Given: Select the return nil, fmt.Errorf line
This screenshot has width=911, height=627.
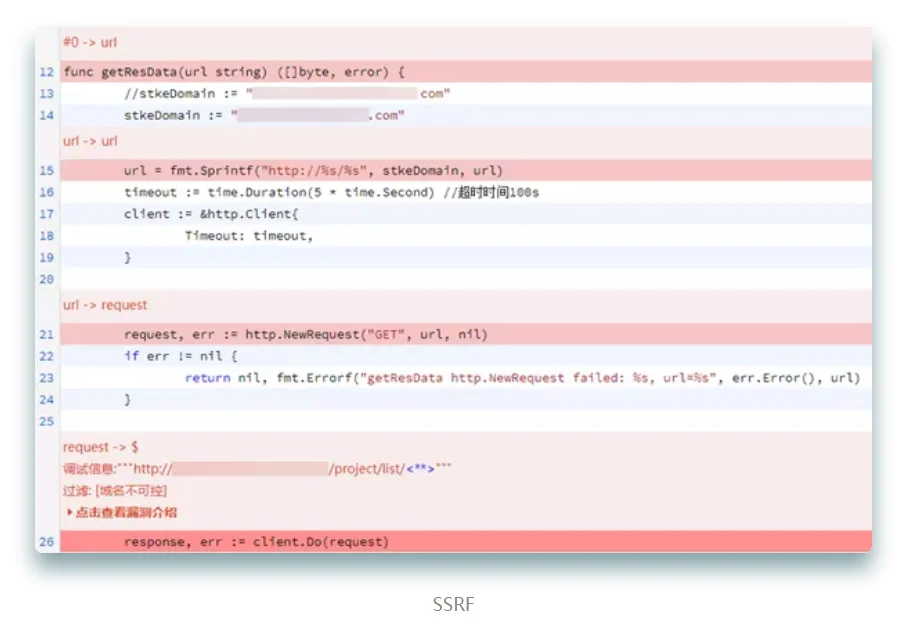Looking at the screenshot, I should pyautogui.click(x=466, y=378).
